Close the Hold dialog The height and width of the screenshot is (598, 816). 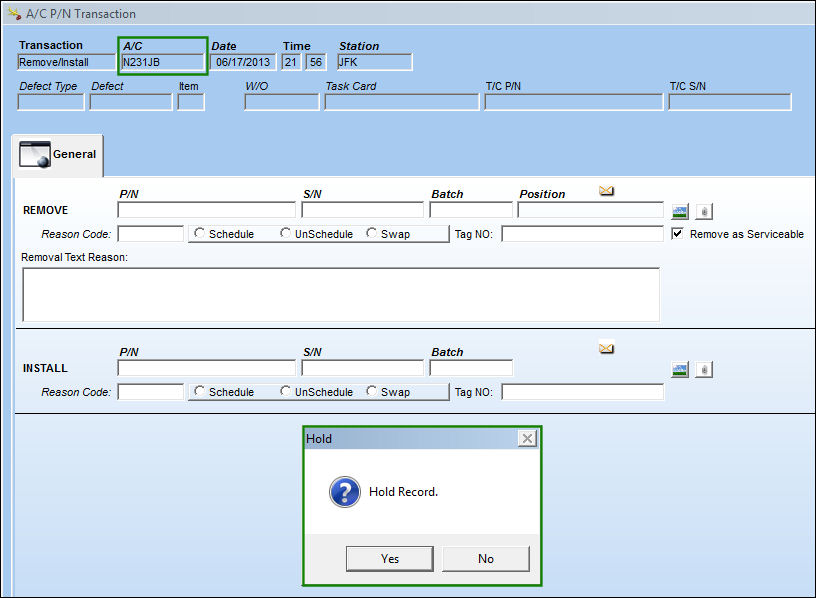527,439
